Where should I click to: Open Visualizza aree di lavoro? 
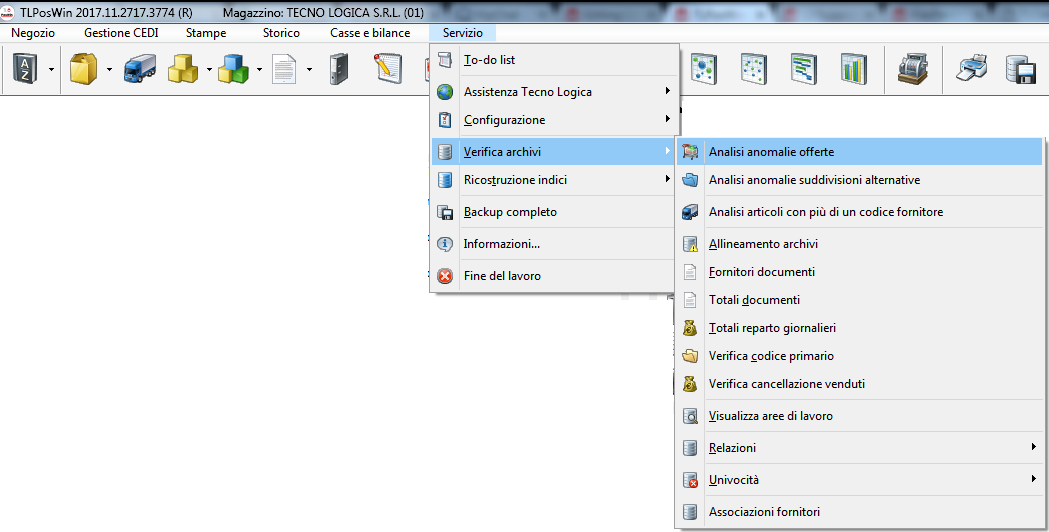point(770,416)
